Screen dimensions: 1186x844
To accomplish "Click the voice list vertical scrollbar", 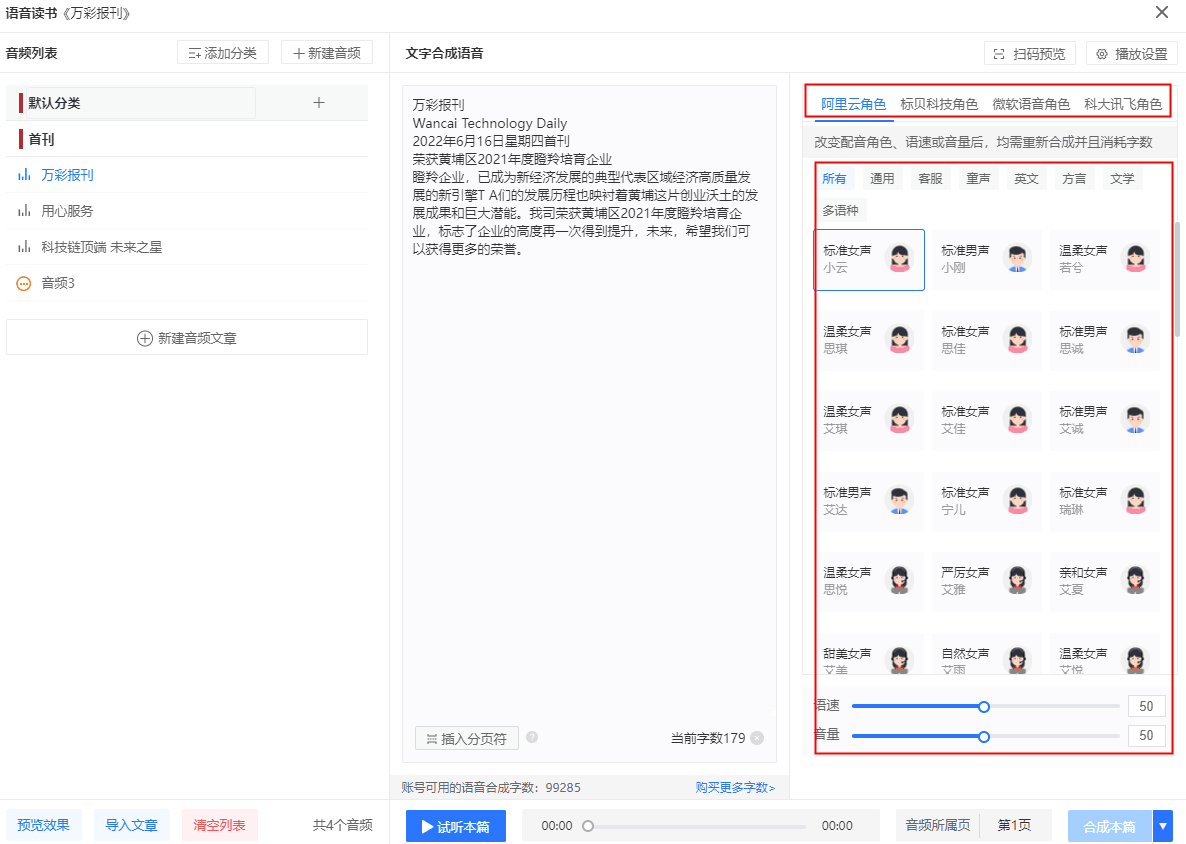I will tap(1176, 280).
